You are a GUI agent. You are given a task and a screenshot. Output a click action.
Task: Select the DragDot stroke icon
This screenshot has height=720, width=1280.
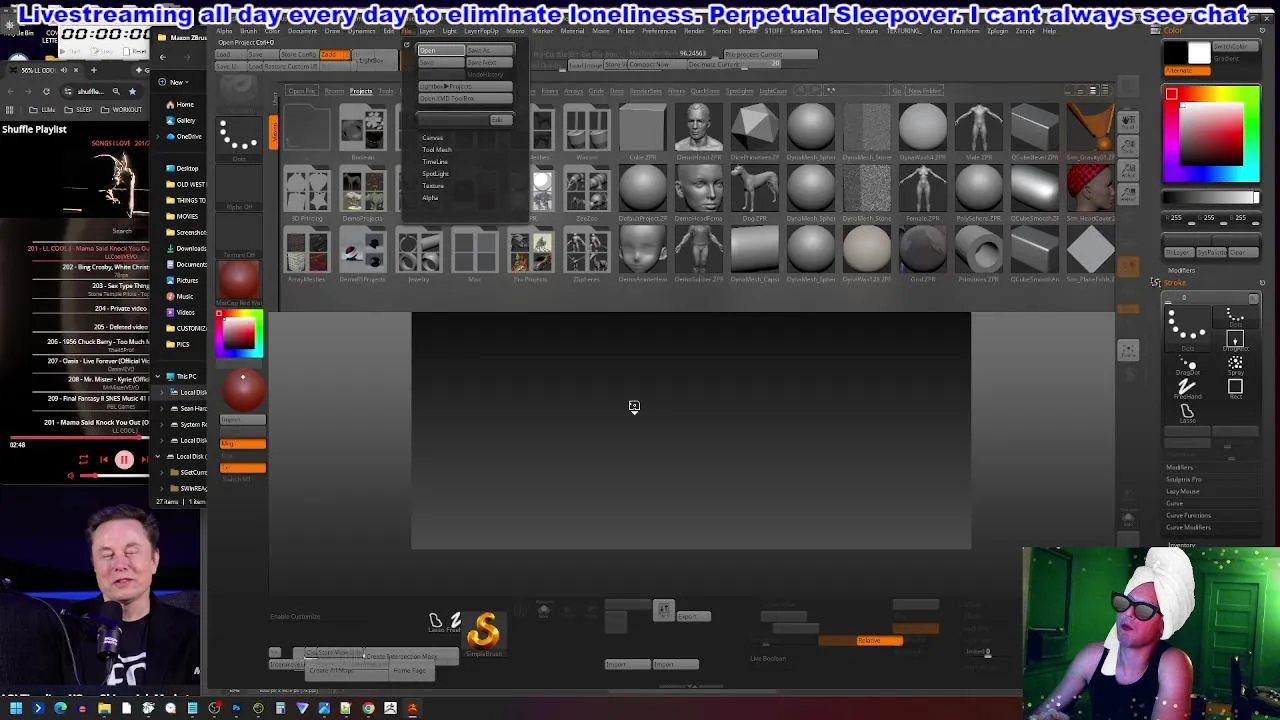pyautogui.click(x=1187, y=366)
